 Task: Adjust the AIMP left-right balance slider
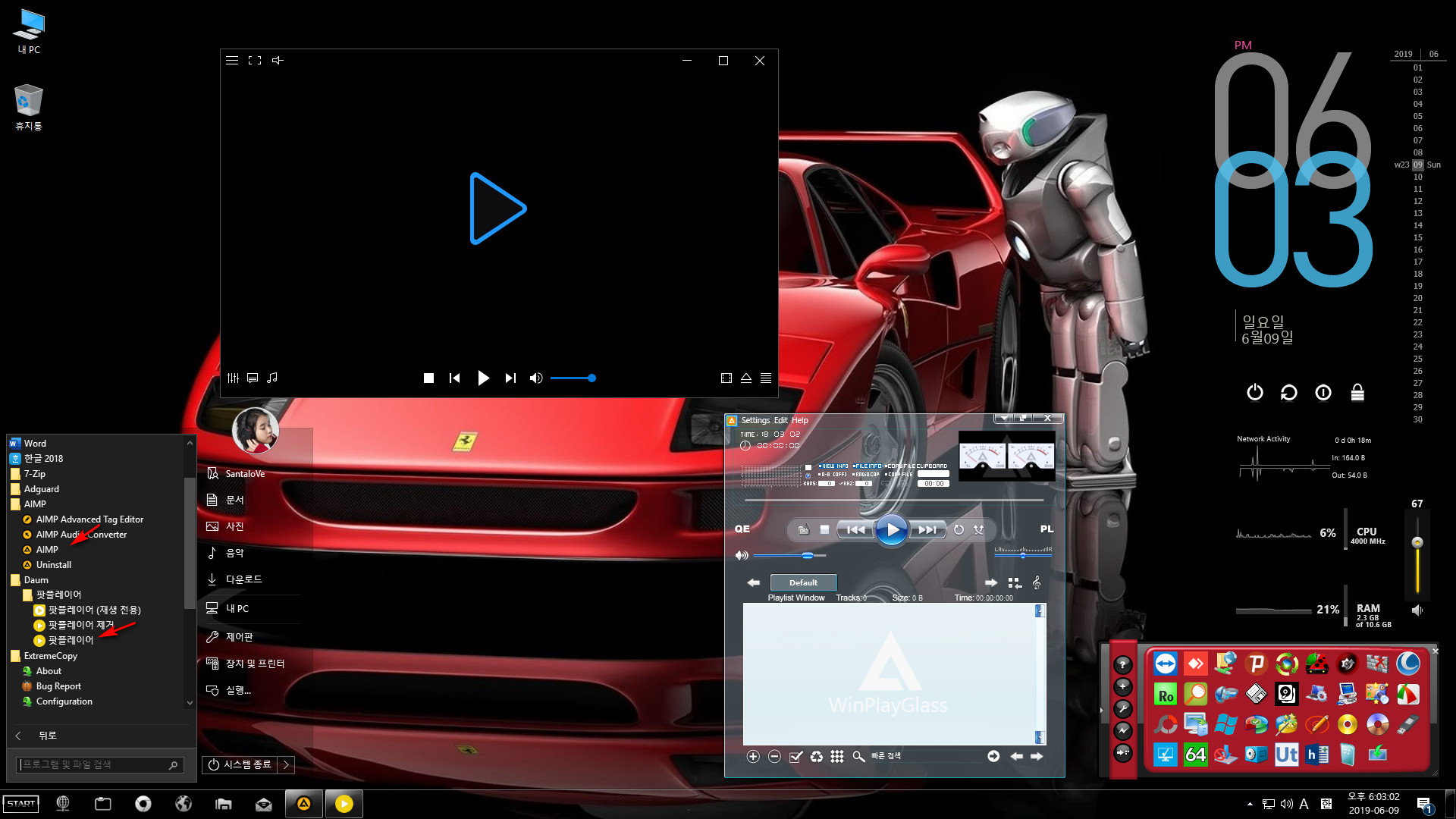click(1023, 555)
